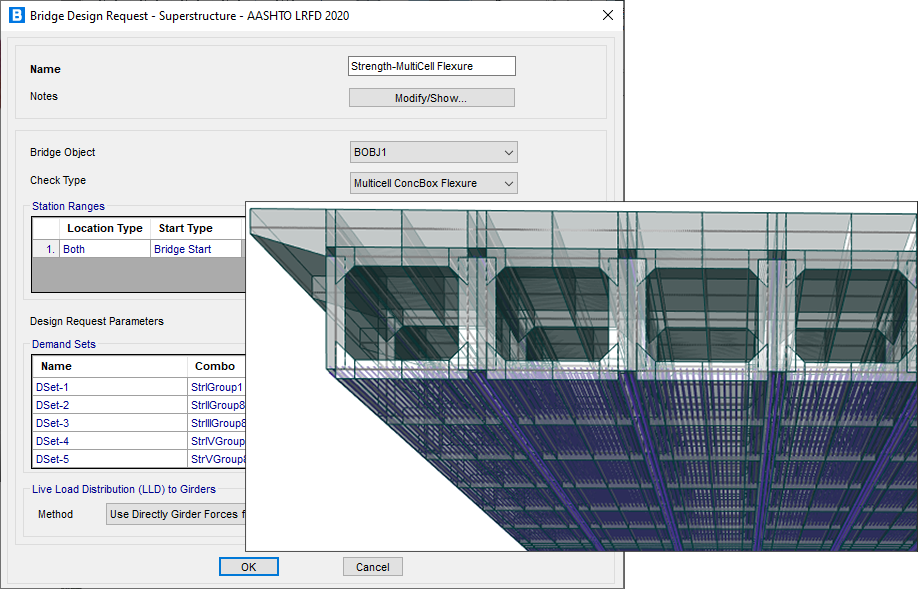Click the Bridge Design app icon in title bar
The image size is (918, 589).
pos(16,16)
